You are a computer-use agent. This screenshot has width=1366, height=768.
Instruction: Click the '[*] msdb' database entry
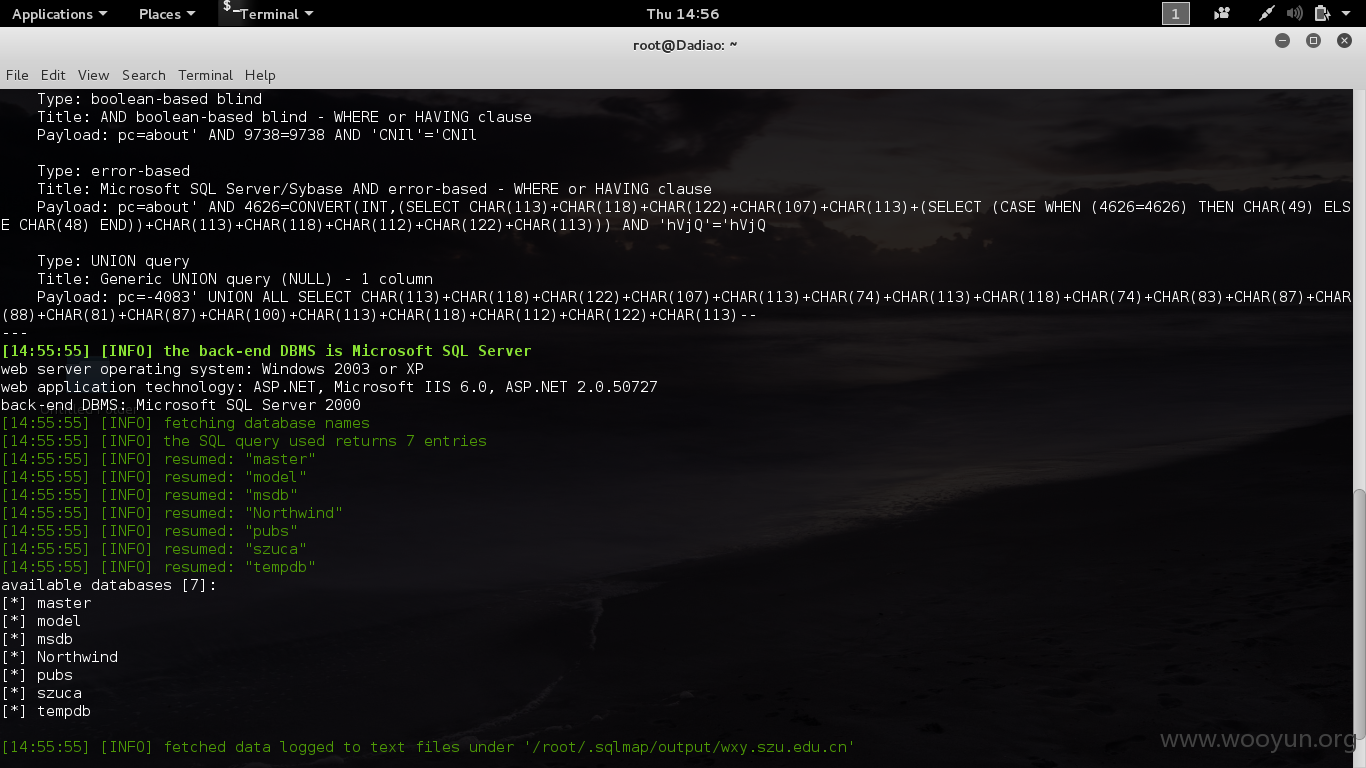pyautogui.click(x=37, y=639)
